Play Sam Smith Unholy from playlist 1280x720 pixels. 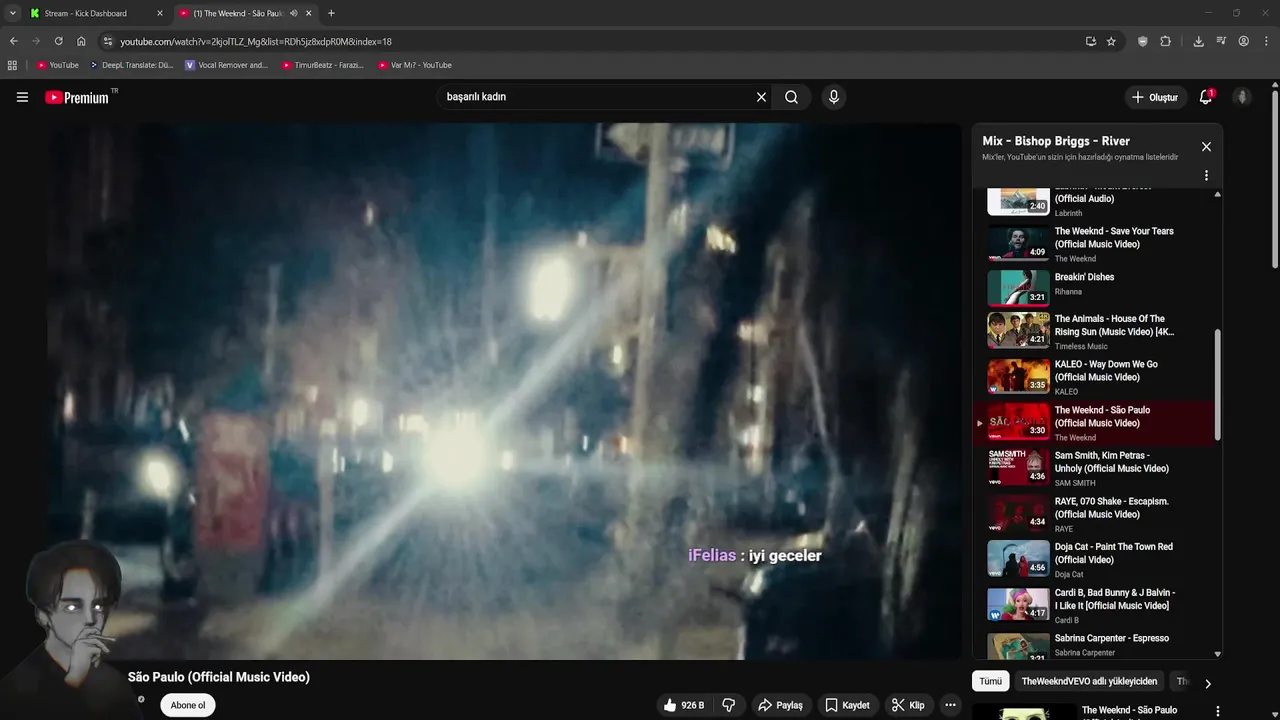[1095, 468]
